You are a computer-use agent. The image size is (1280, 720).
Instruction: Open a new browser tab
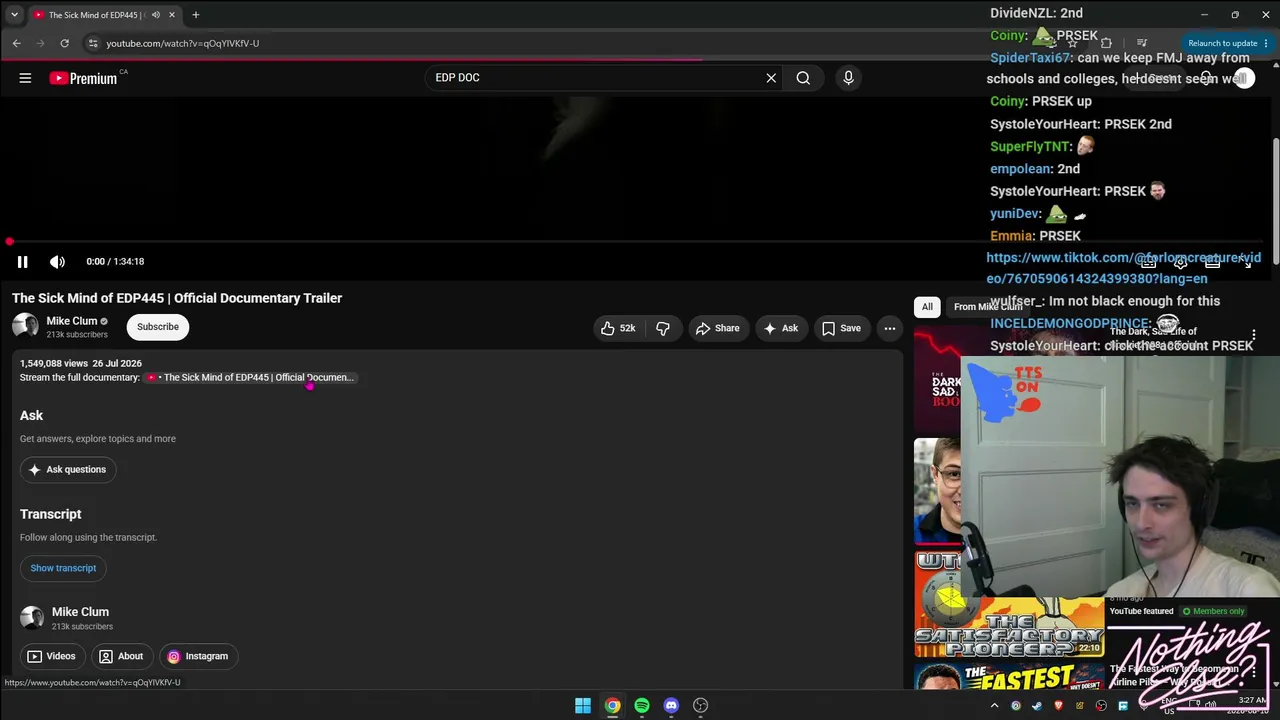(196, 15)
